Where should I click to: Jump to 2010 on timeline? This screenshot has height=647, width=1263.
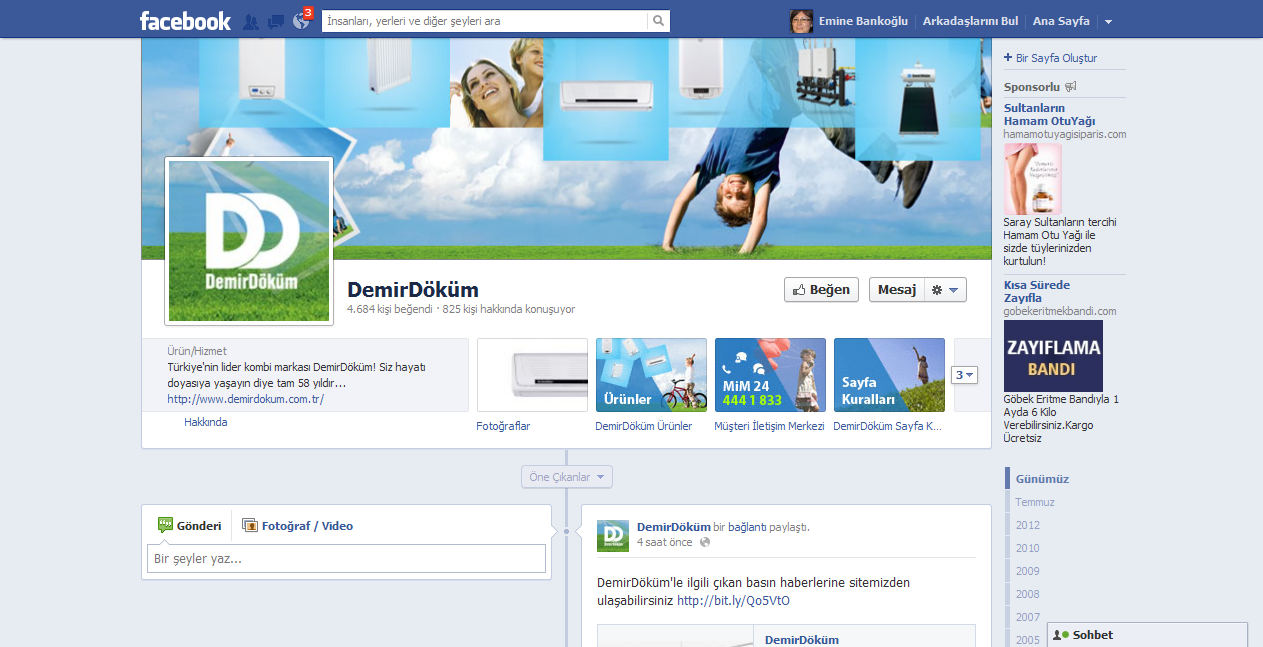(x=1028, y=548)
